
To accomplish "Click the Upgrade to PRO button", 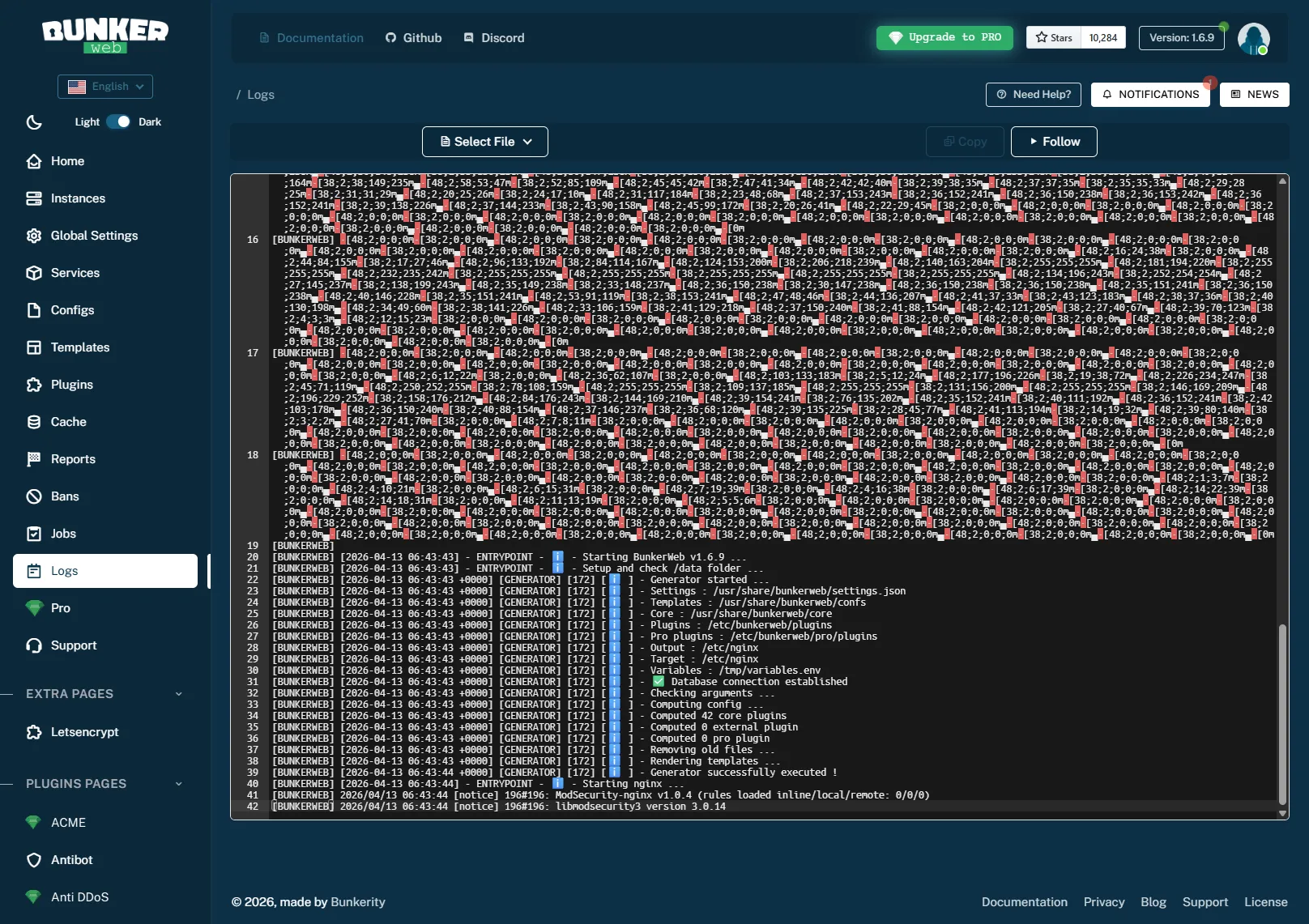I will coord(944,37).
